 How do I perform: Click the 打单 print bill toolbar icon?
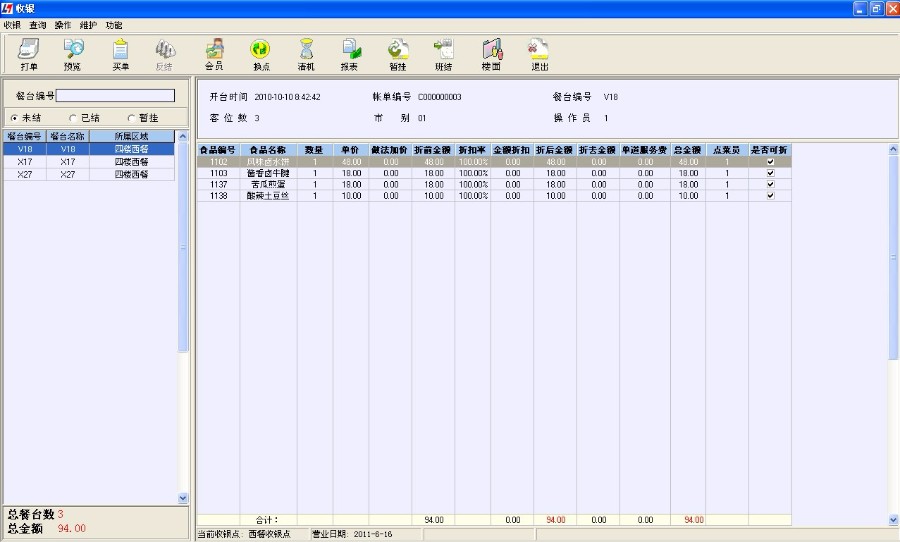pos(29,55)
